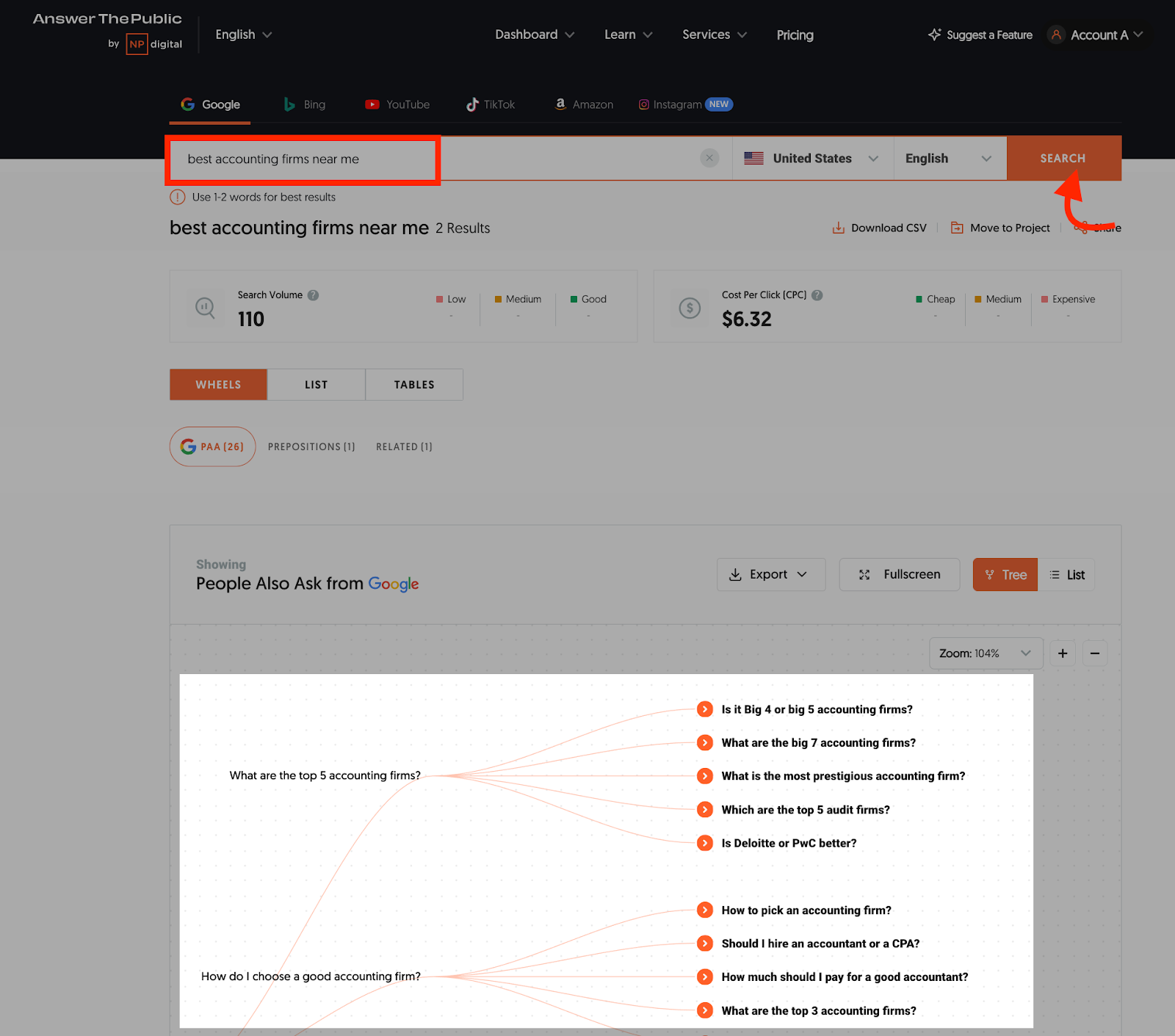Select the Google search source tab
Viewport: 1175px width, 1036px height.
[x=211, y=104]
